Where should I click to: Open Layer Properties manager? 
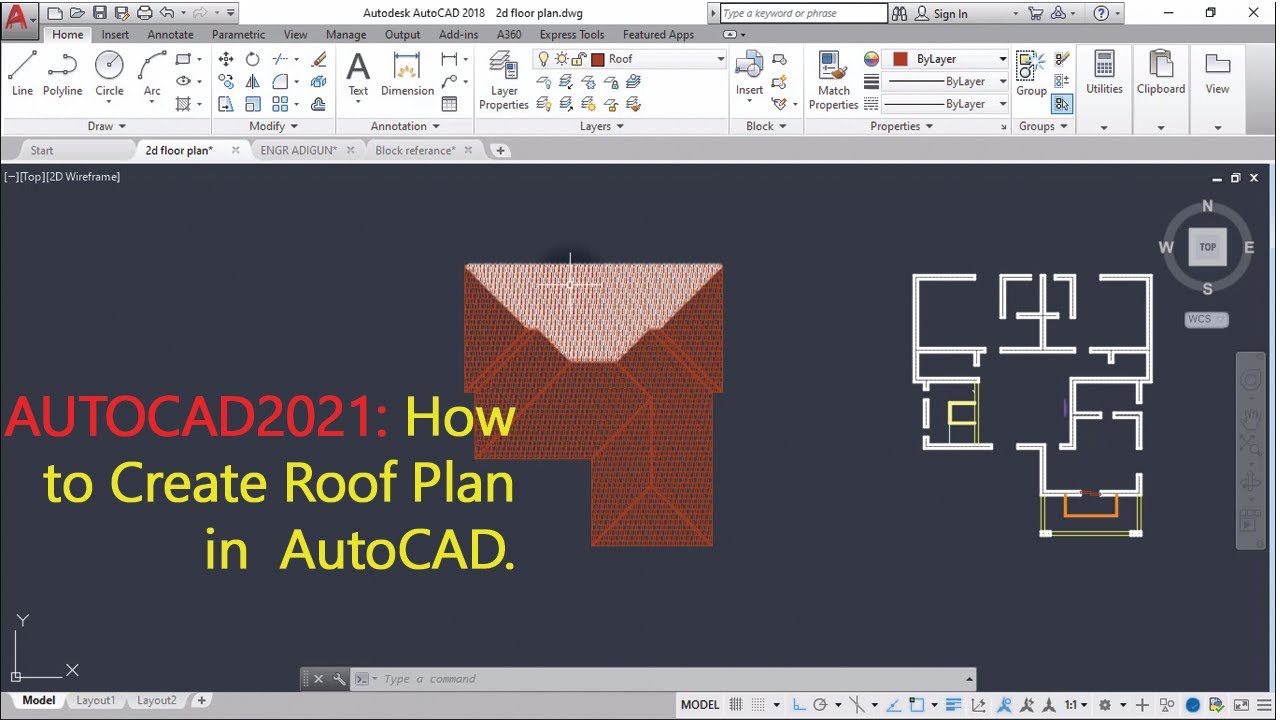click(x=504, y=82)
